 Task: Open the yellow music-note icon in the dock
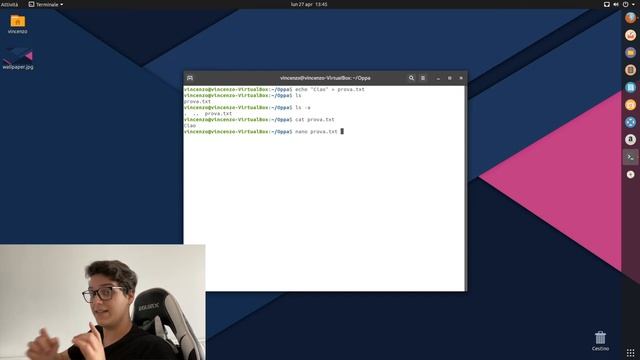click(631, 105)
